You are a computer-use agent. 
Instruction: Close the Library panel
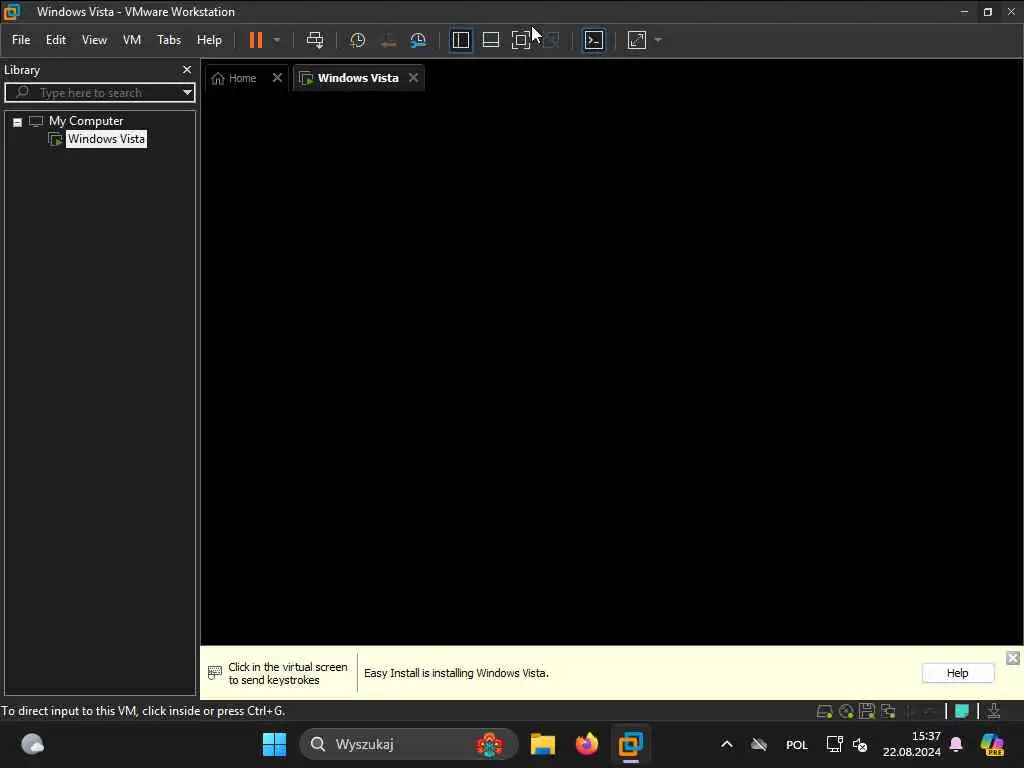point(187,70)
